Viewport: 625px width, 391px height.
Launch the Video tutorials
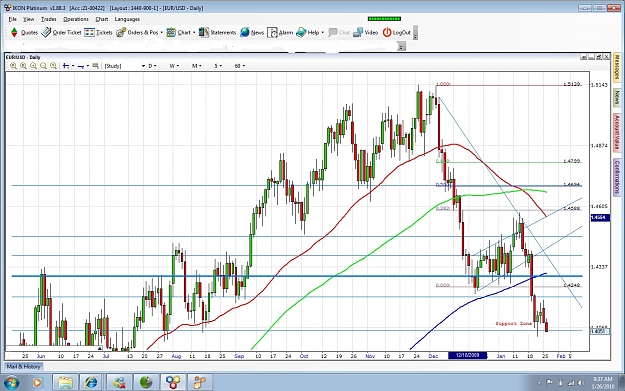coord(365,33)
